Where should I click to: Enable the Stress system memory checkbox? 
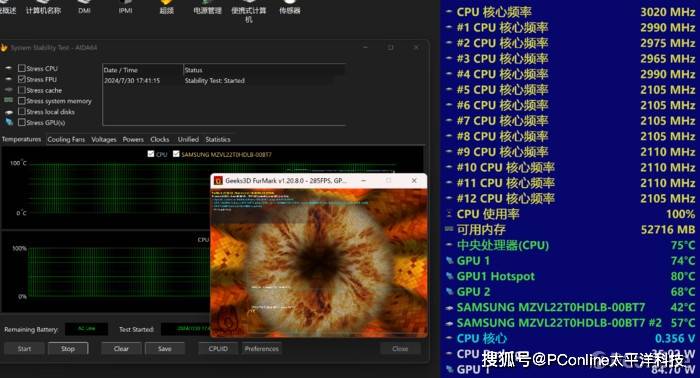(21, 101)
